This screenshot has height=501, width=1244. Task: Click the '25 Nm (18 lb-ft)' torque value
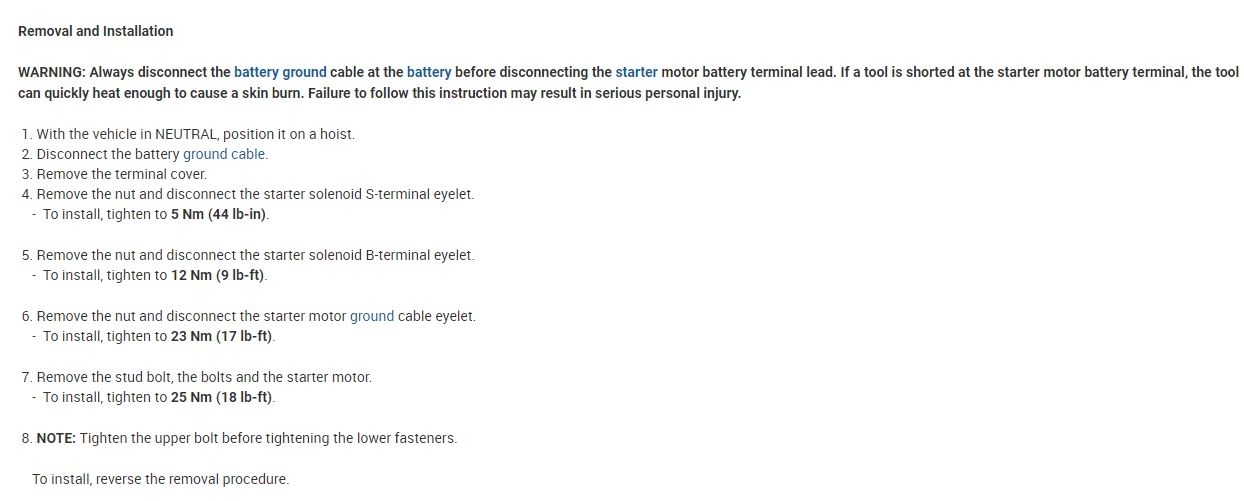(222, 397)
